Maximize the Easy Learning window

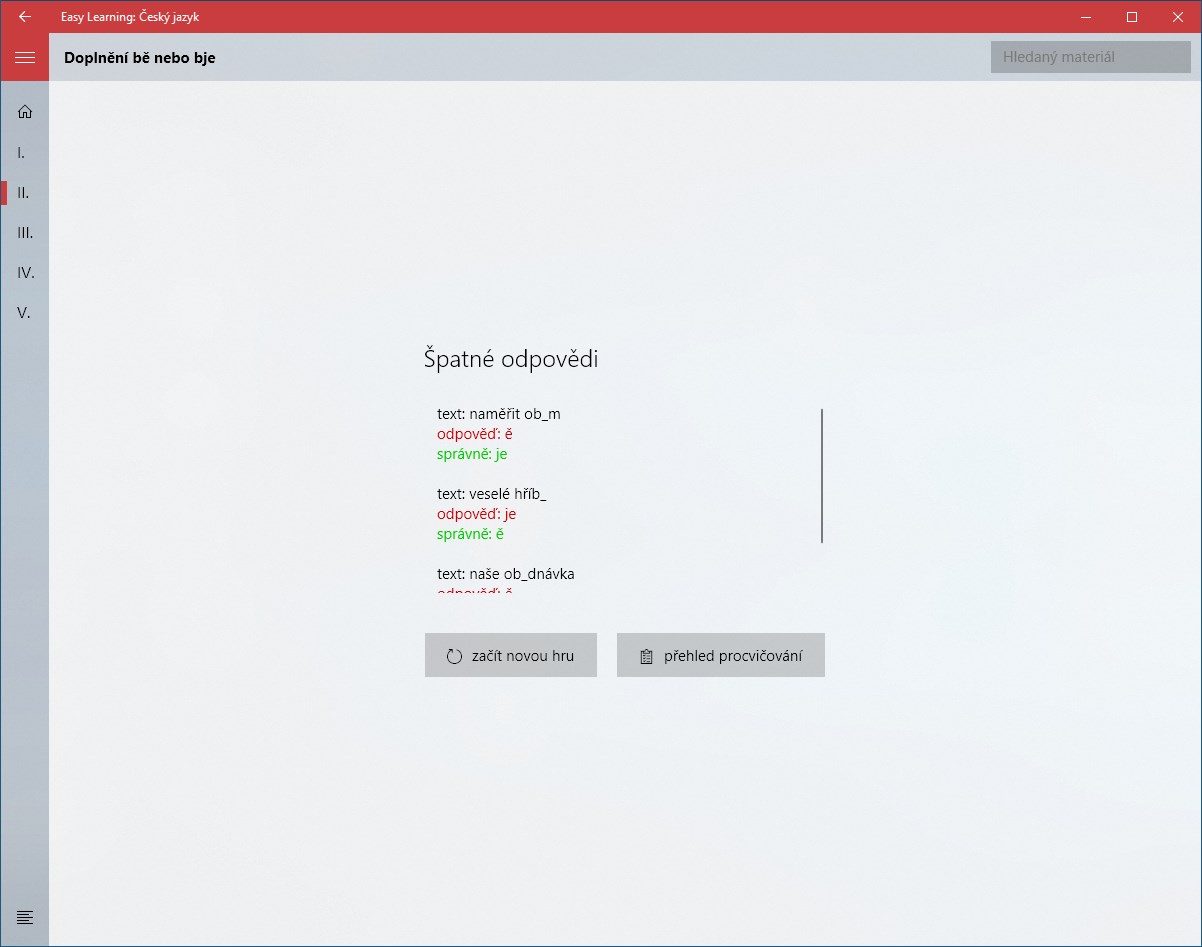(1132, 16)
